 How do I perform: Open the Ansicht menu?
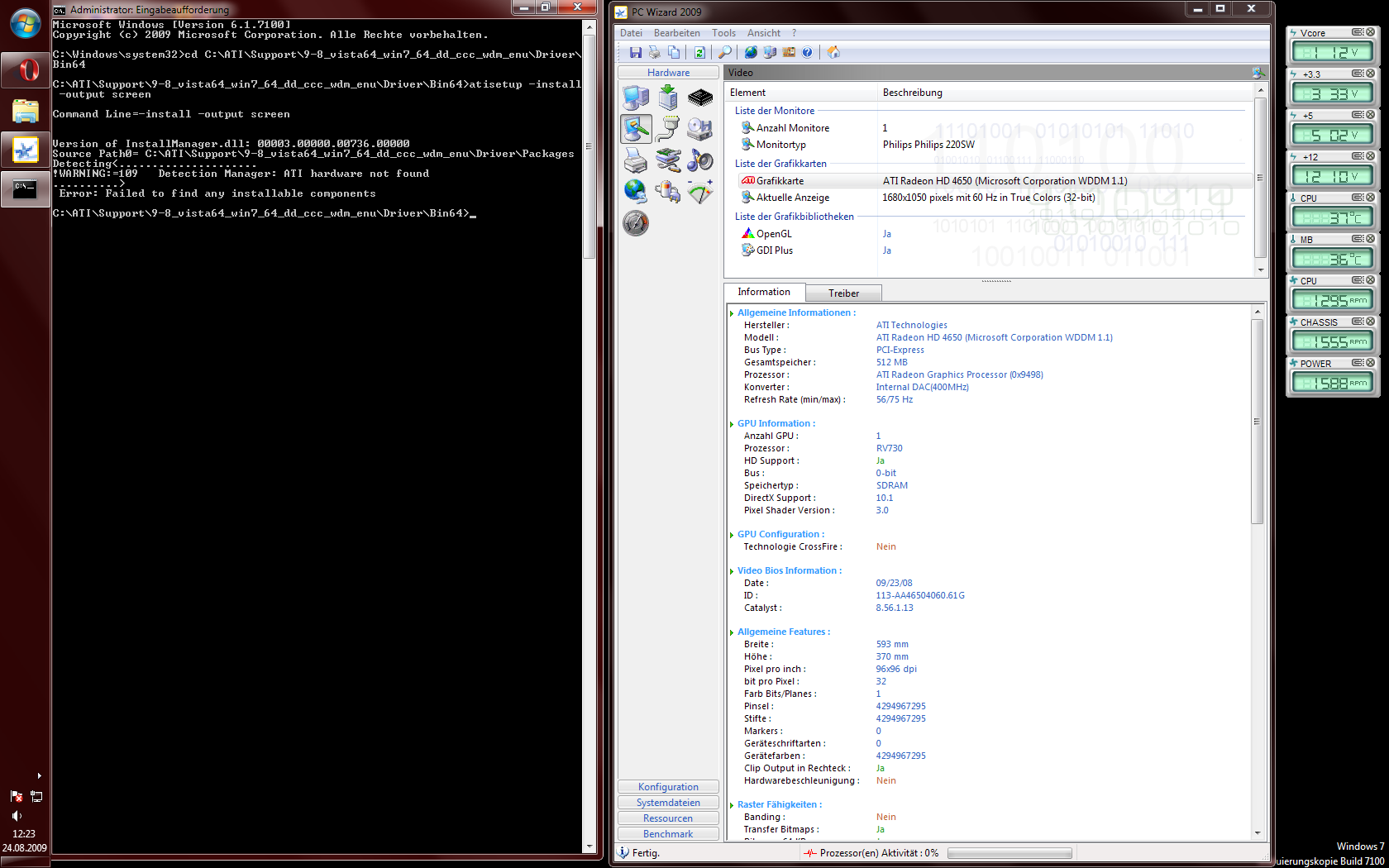tap(763, 33)
